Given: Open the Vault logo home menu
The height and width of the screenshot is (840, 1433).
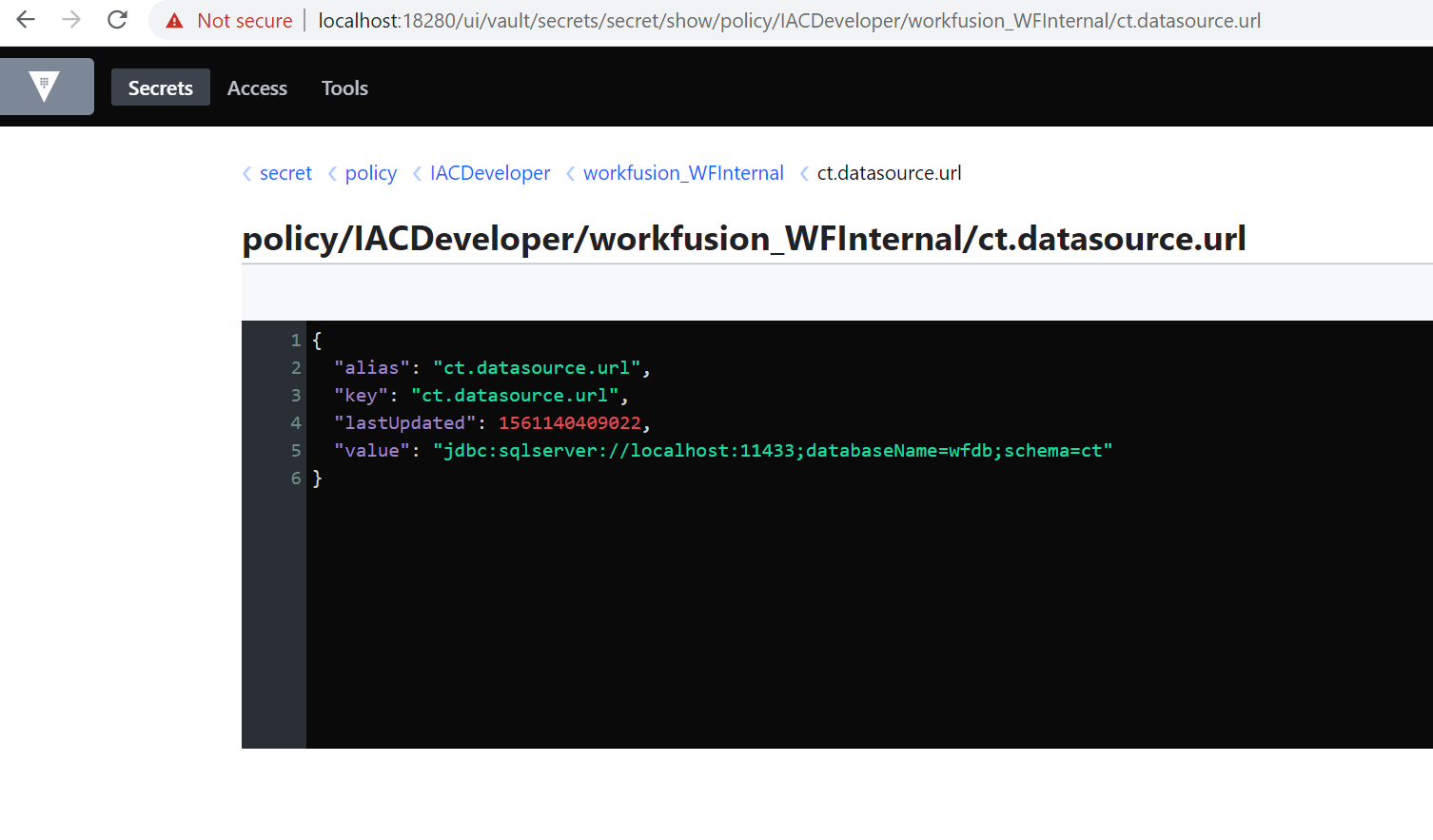Looking at the screenshot, I should pos(47,87).
